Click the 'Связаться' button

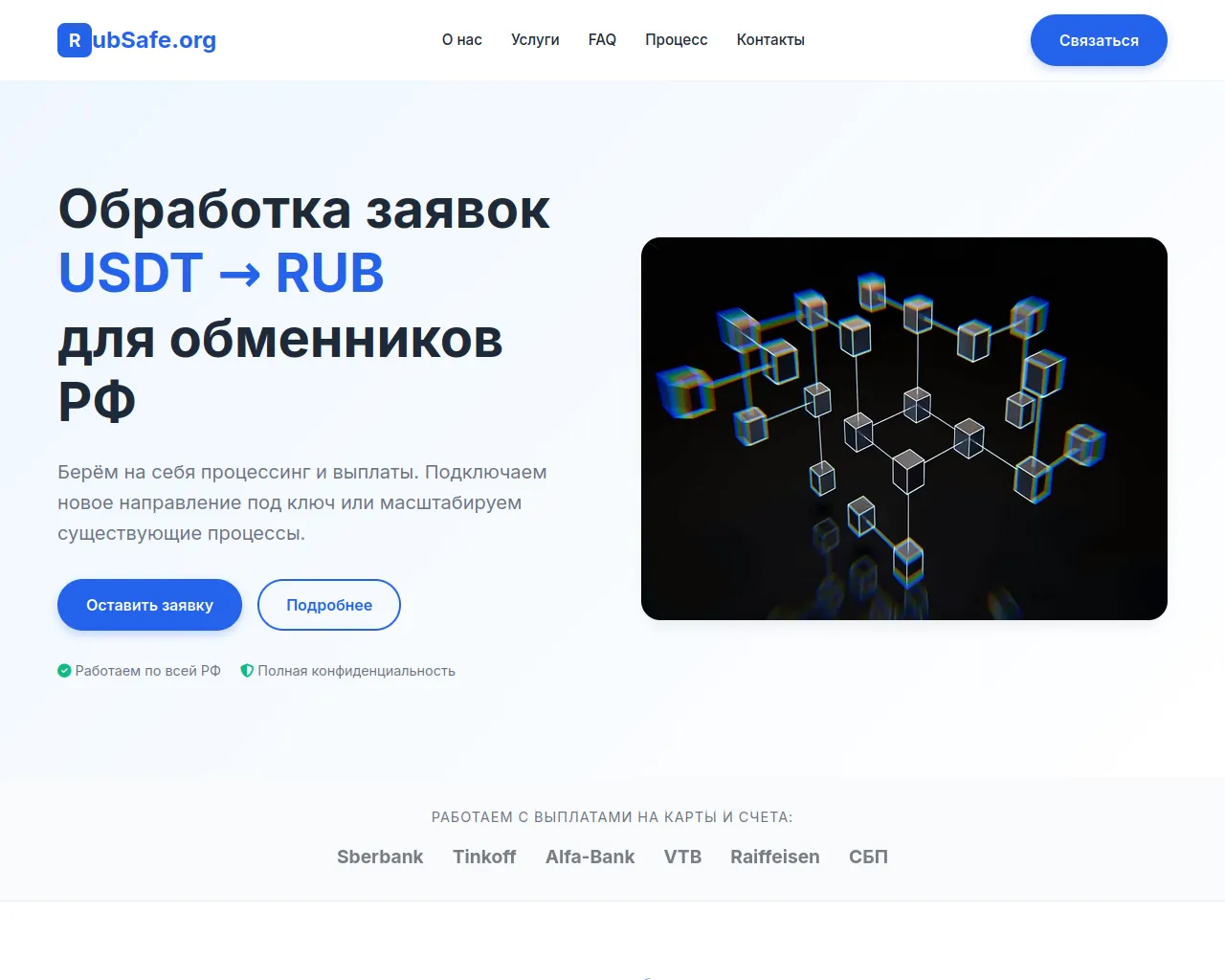pyautogui.click(x=1099, y=40)
